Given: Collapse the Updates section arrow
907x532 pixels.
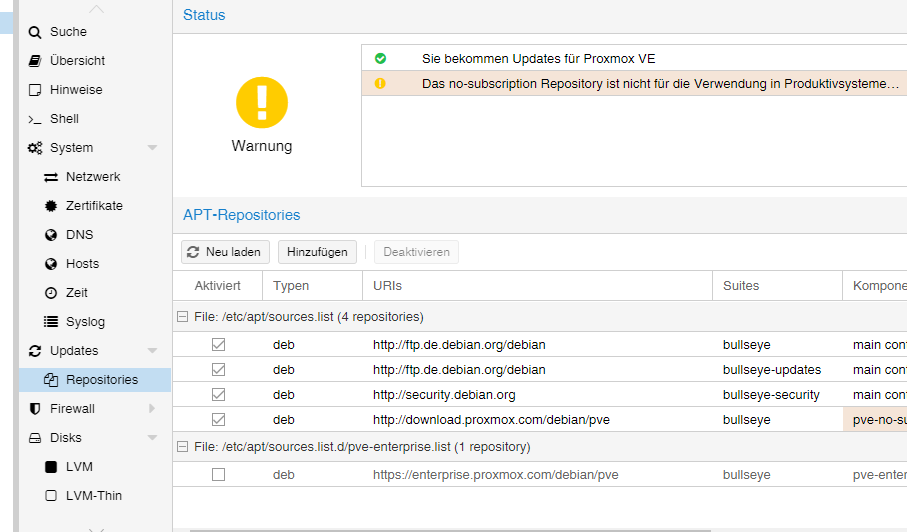Looking at the screenshot, I should [152, 351].
